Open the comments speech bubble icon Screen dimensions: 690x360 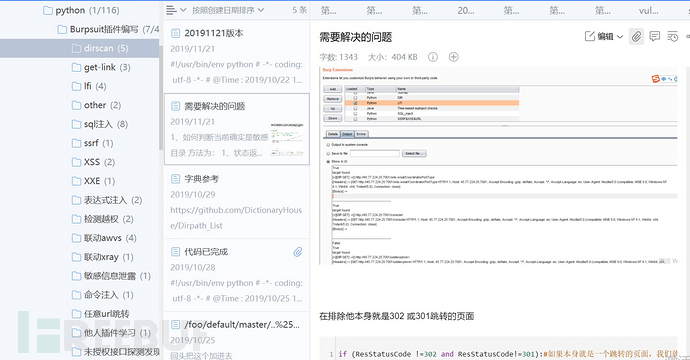click(x=655, y=37)
